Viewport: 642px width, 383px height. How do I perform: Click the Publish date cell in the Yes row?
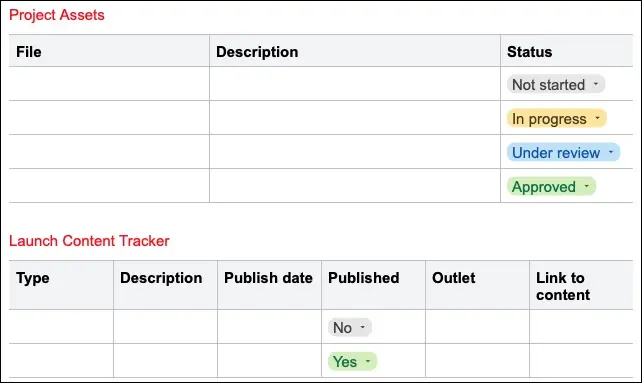coord(269,361)
